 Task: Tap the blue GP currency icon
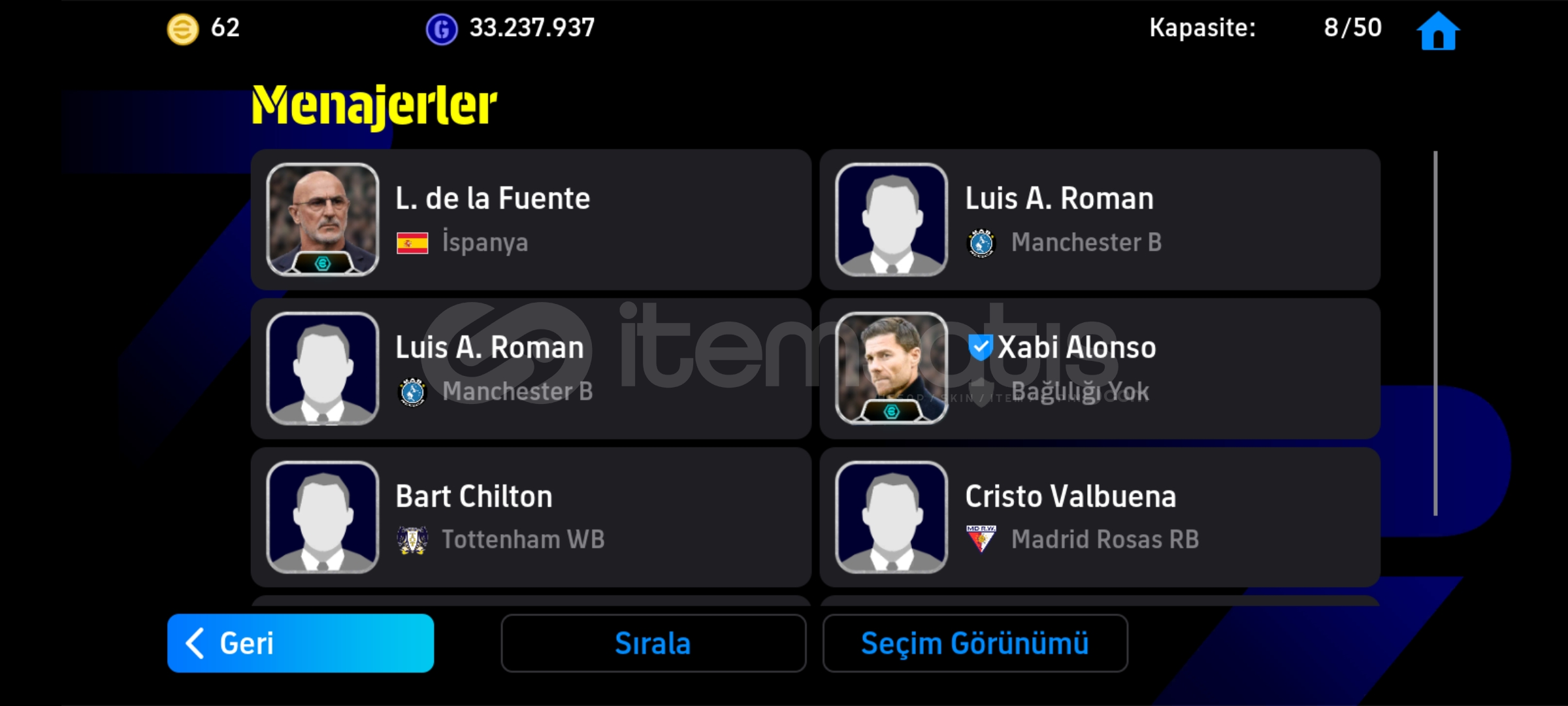(442, 29)
